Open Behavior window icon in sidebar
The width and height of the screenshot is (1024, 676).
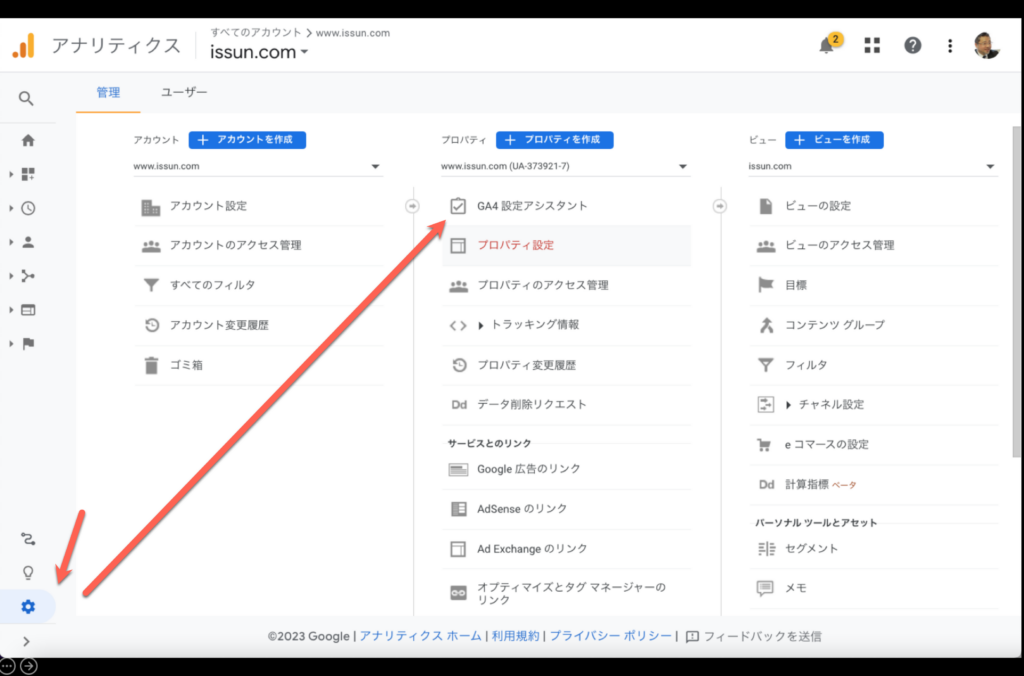click(28, 310)
